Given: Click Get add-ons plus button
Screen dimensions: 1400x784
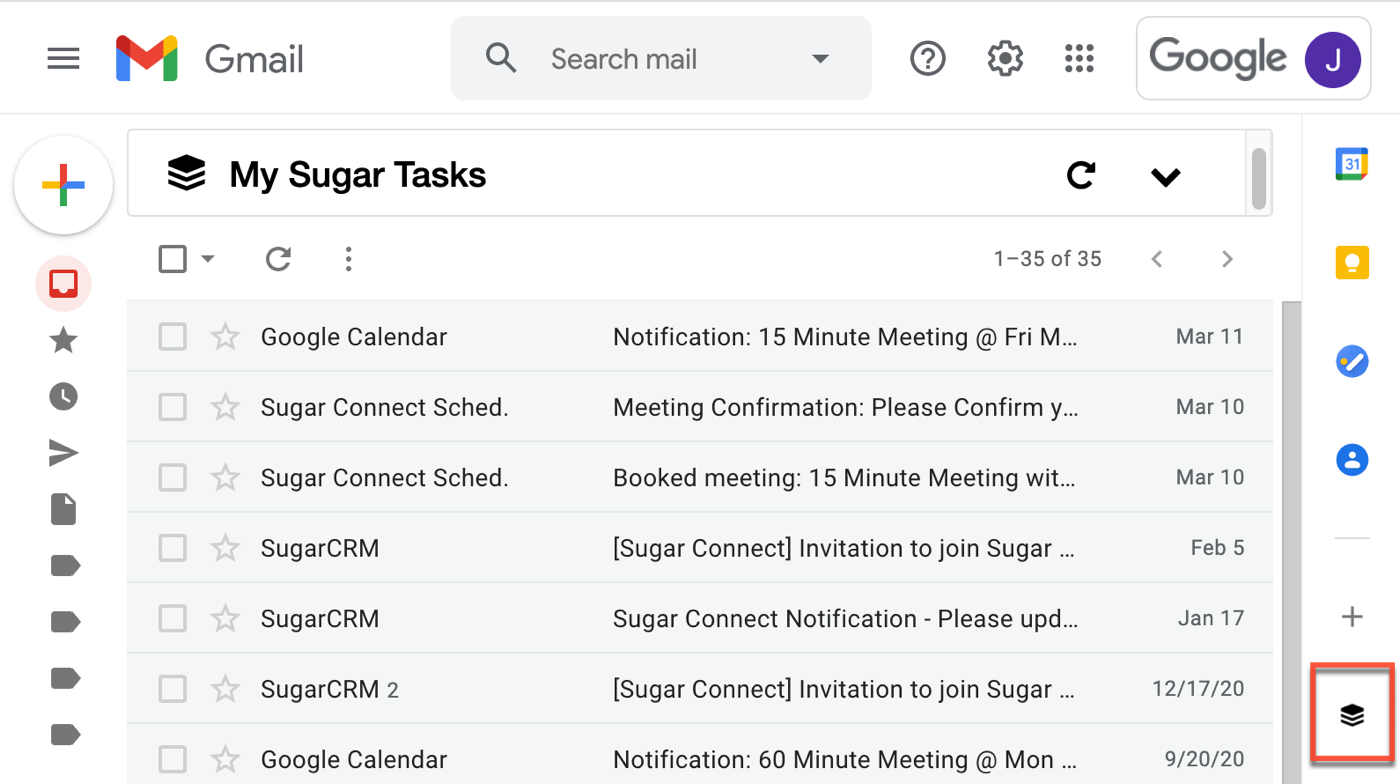Looking at the screenshot, I should pyautogui.click(x=1352, y=616).
